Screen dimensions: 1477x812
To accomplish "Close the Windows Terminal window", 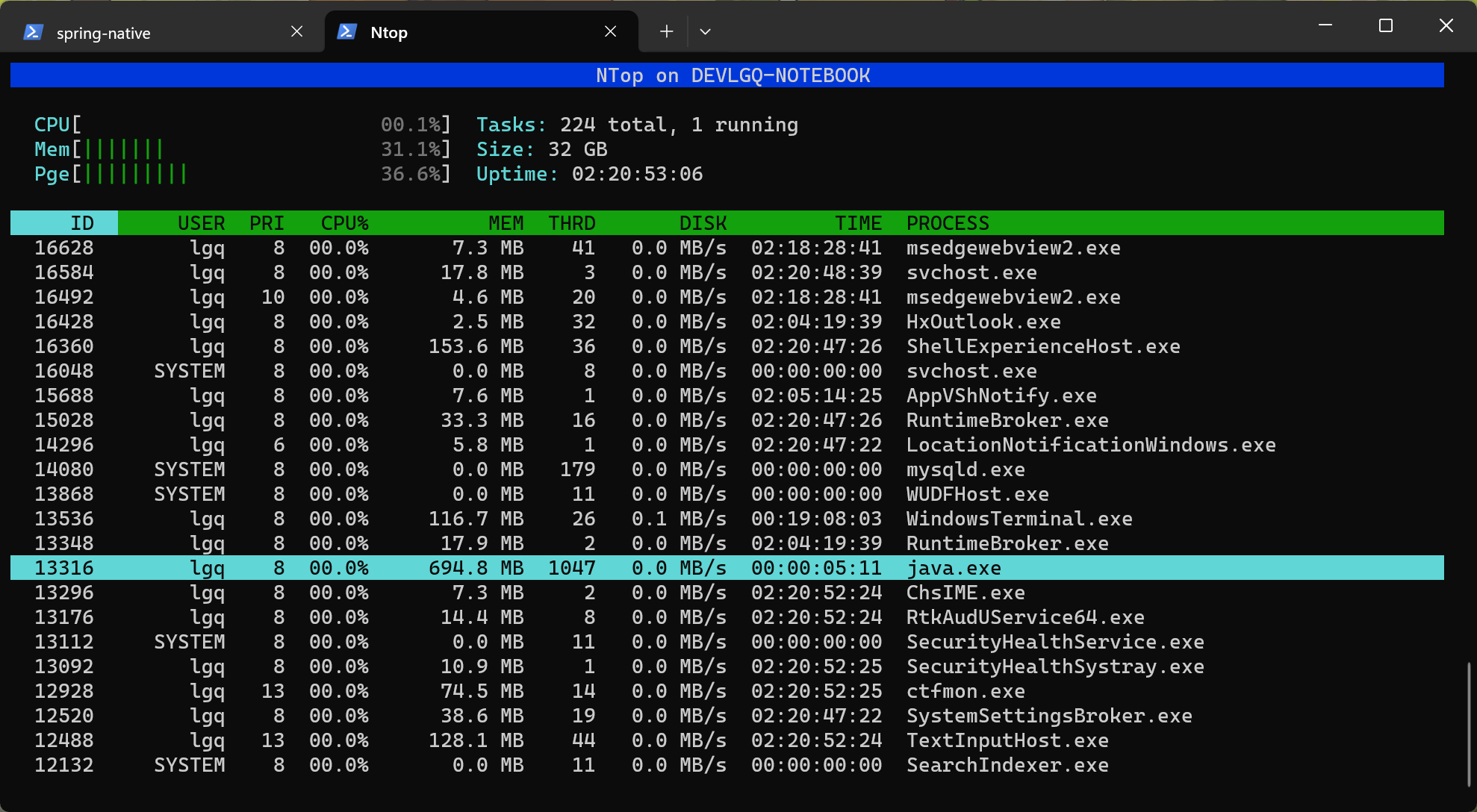I will click(x=1446, y=25).
